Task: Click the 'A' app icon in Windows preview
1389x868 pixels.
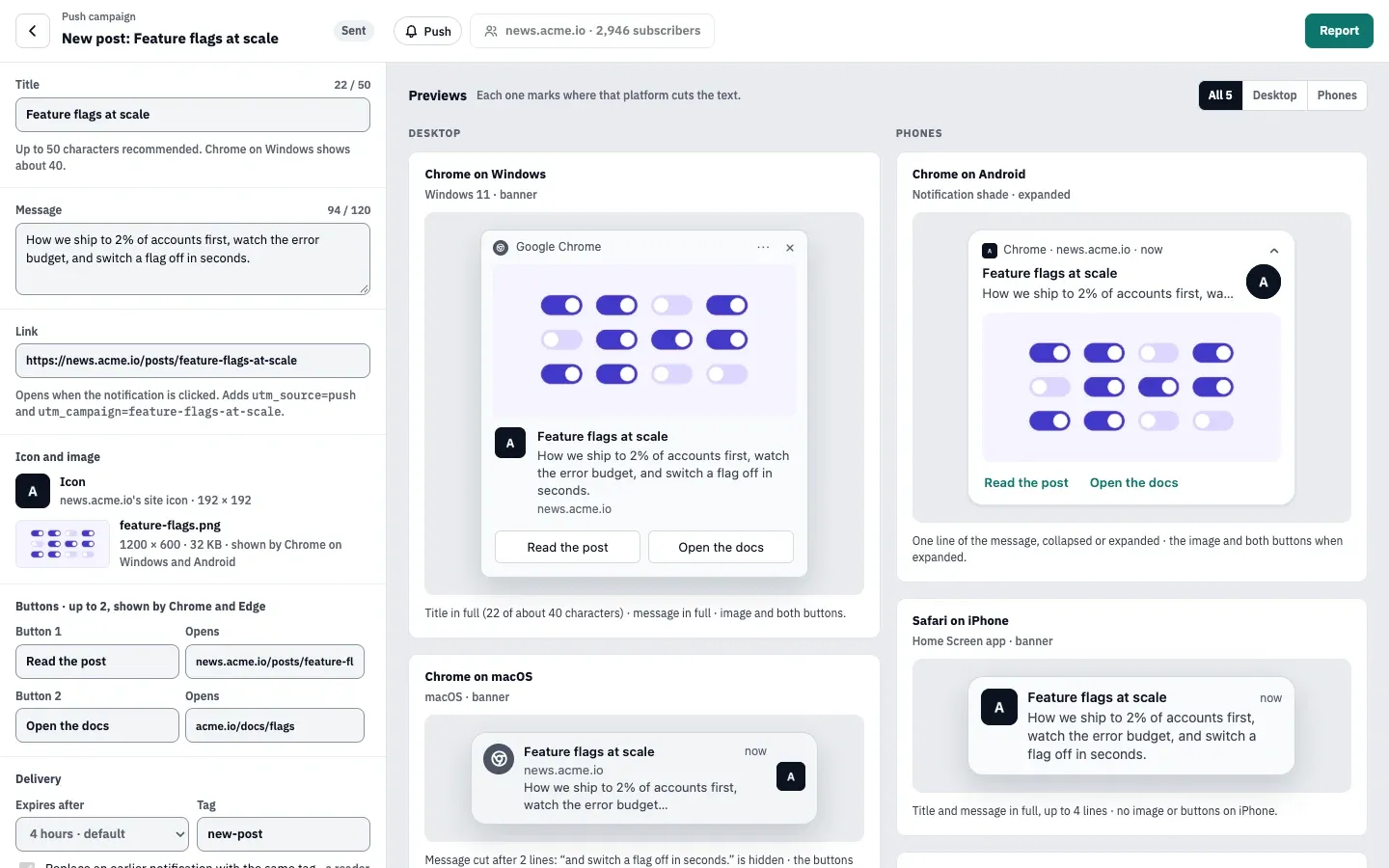Action: (510, 443)
